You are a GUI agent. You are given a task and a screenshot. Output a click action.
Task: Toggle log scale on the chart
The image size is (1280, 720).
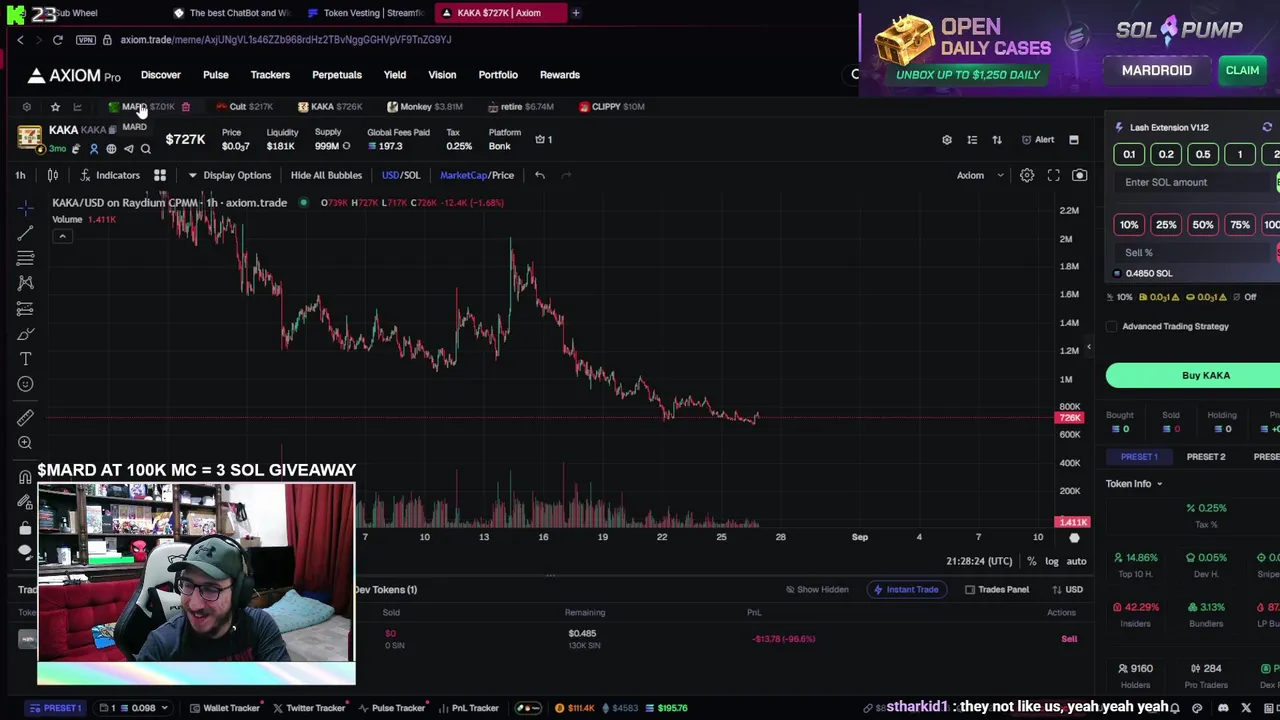coord(1052,561)
